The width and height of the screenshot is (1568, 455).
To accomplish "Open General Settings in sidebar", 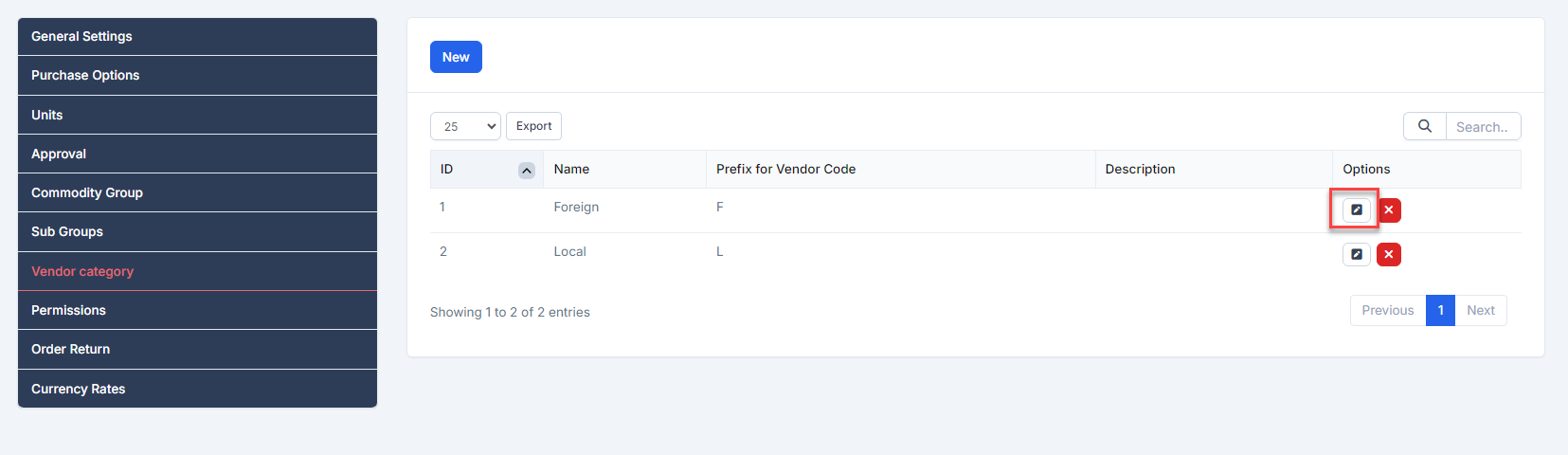I will point(197,36).
